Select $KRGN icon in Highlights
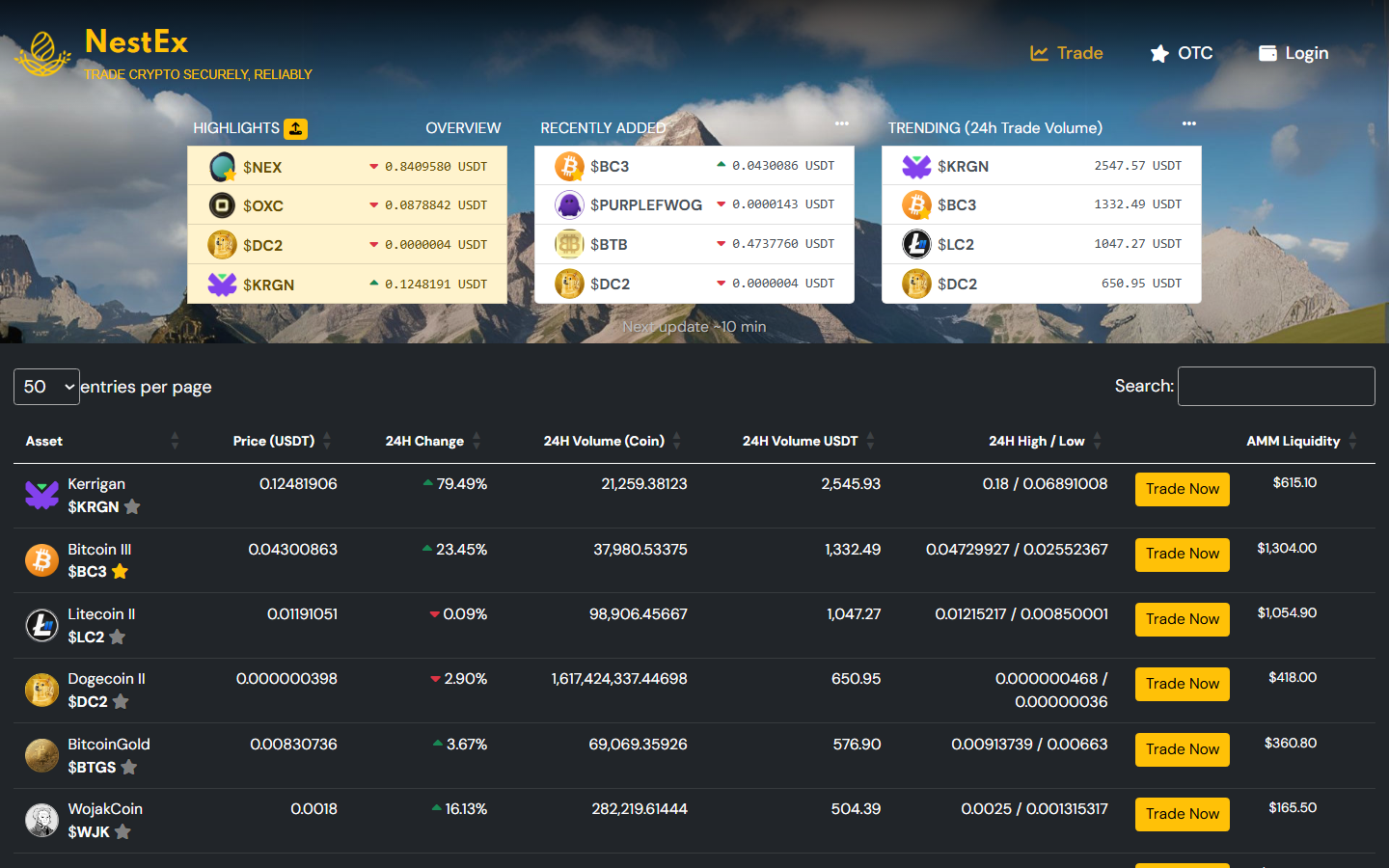Screen dimensions: 1389x868 (x=223, y=285)
